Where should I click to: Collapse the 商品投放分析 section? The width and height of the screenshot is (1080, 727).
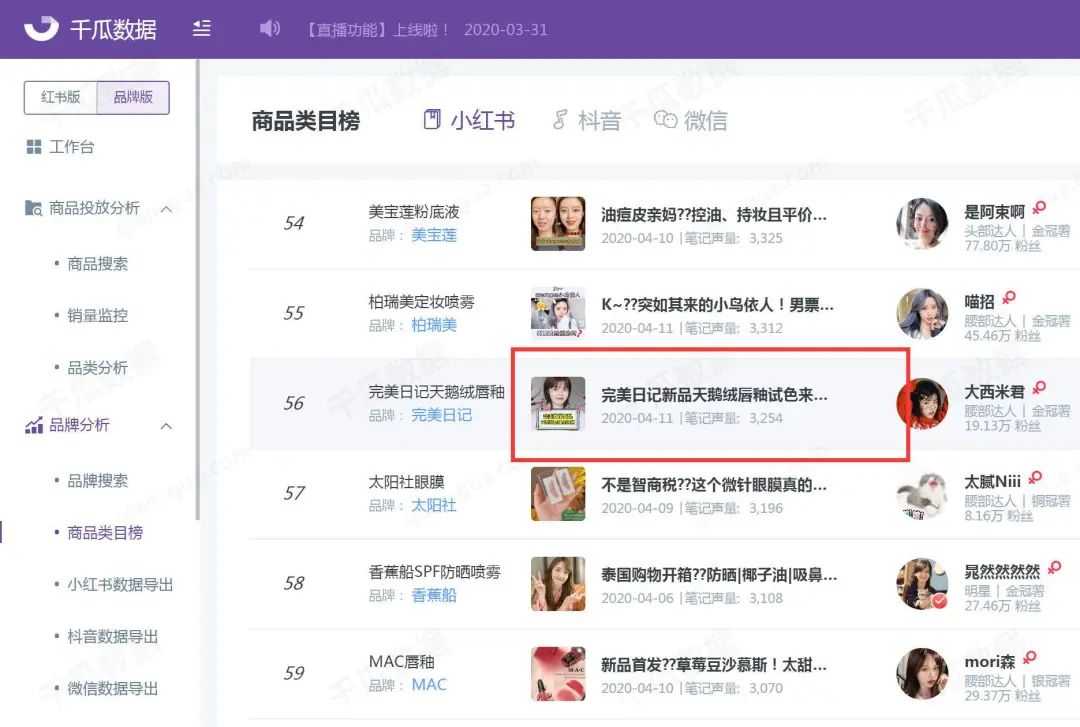[x=166, y=209]
